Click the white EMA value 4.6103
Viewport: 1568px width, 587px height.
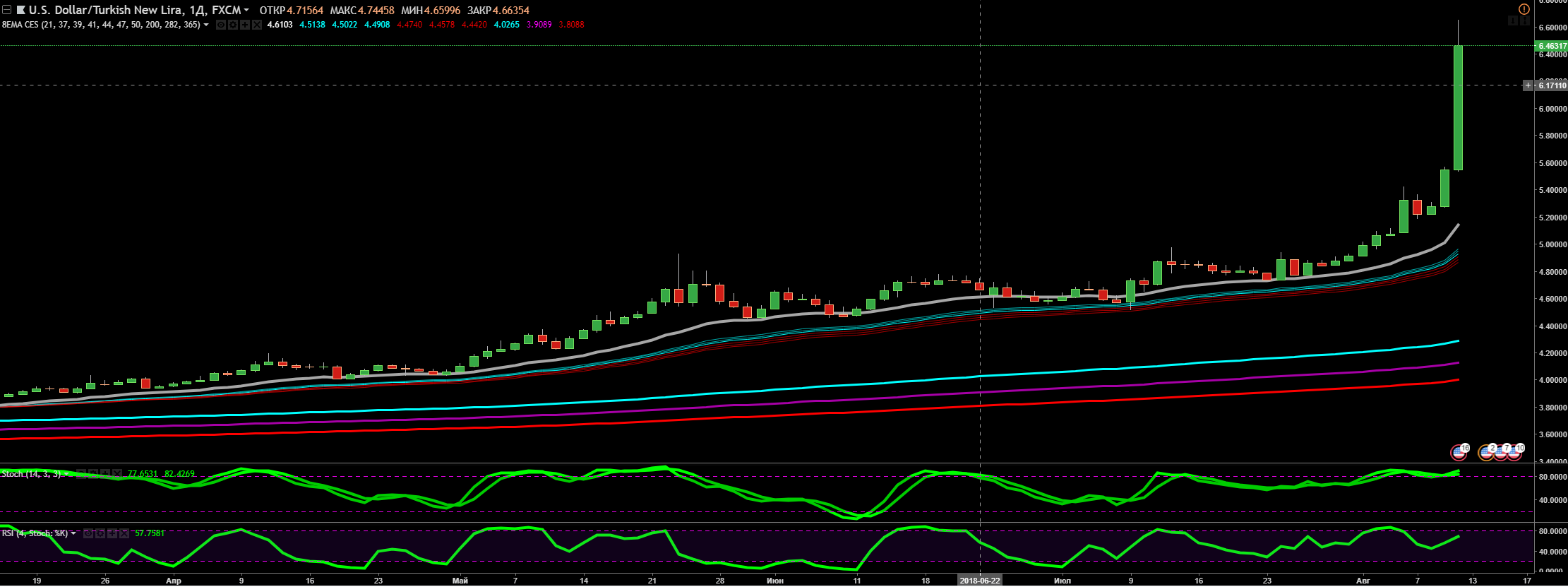click(280, 25)
